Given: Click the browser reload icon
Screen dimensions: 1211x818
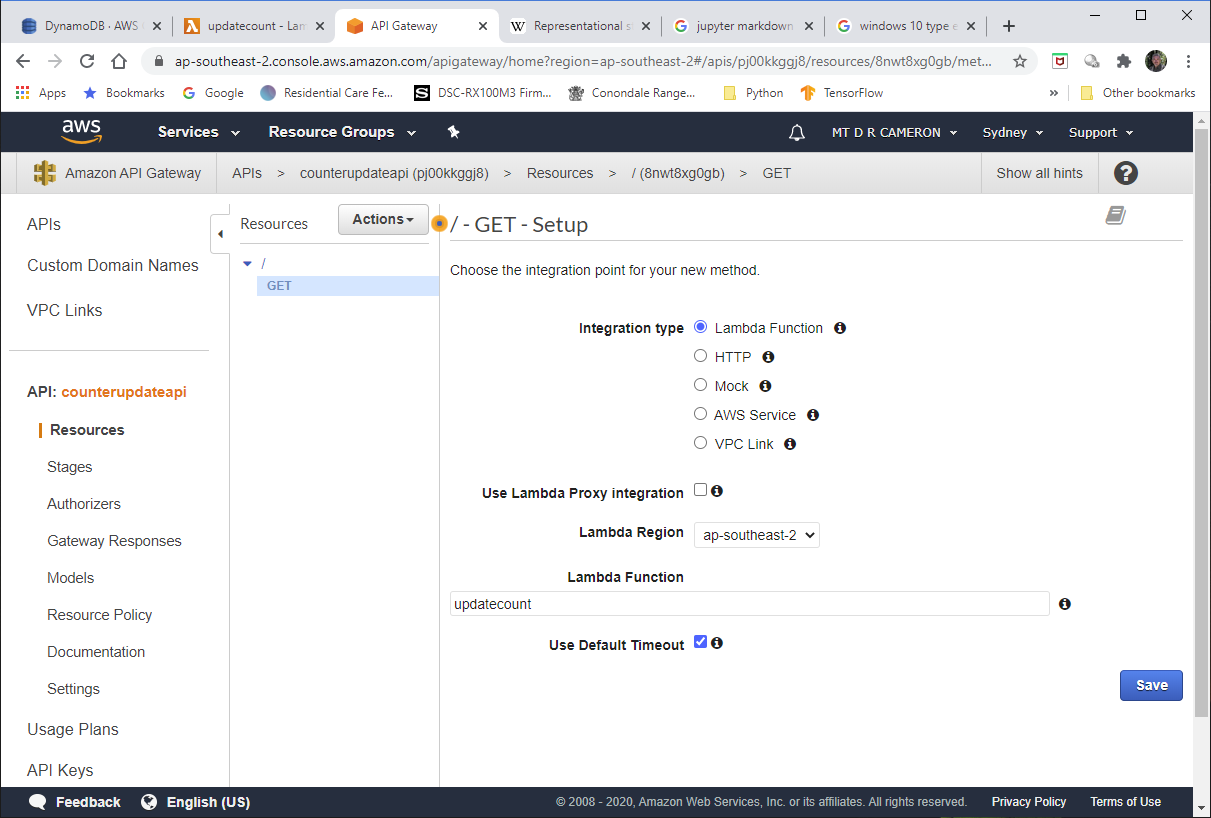Looking at the screenshot, I should 87,61.
